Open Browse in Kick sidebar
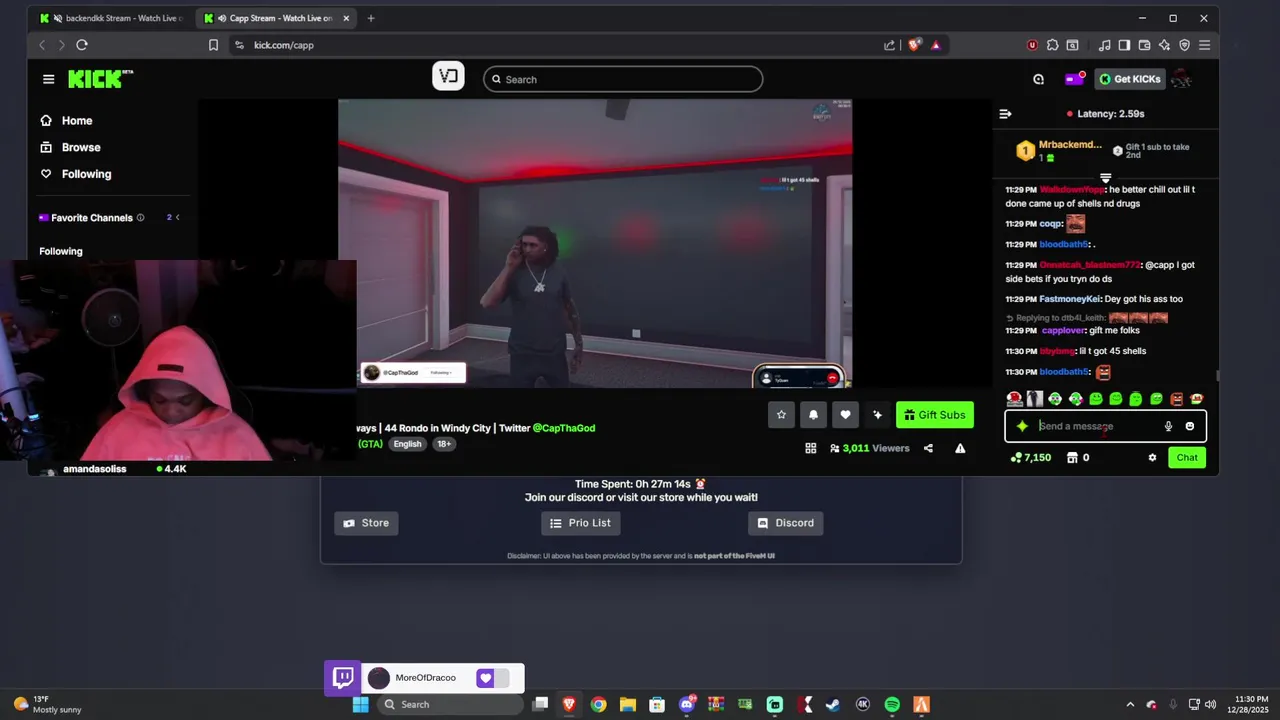 (x=70, y=147)
